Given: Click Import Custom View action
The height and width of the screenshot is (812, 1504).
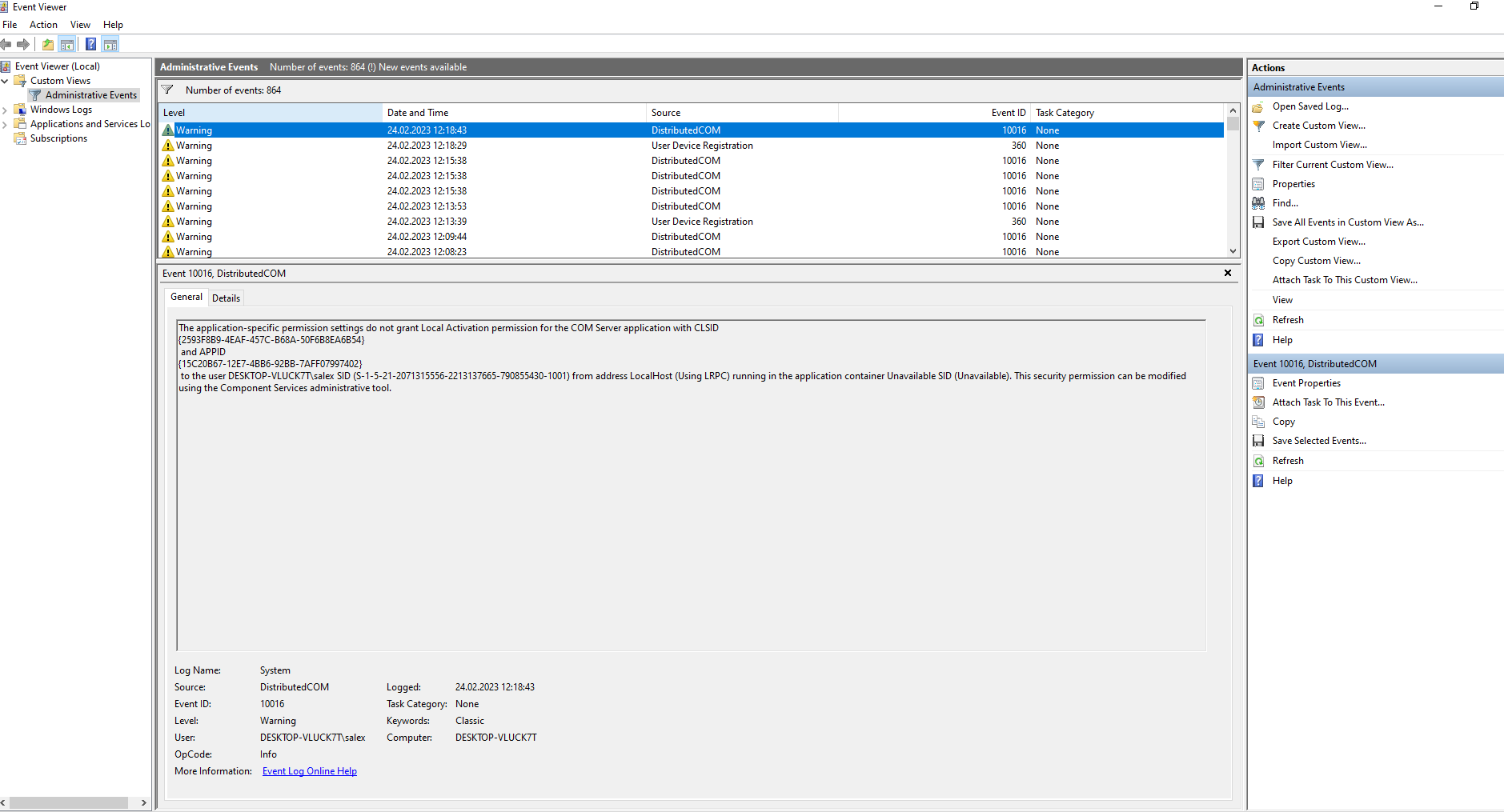Looking at the screenshot, I should pos(1319,145).
